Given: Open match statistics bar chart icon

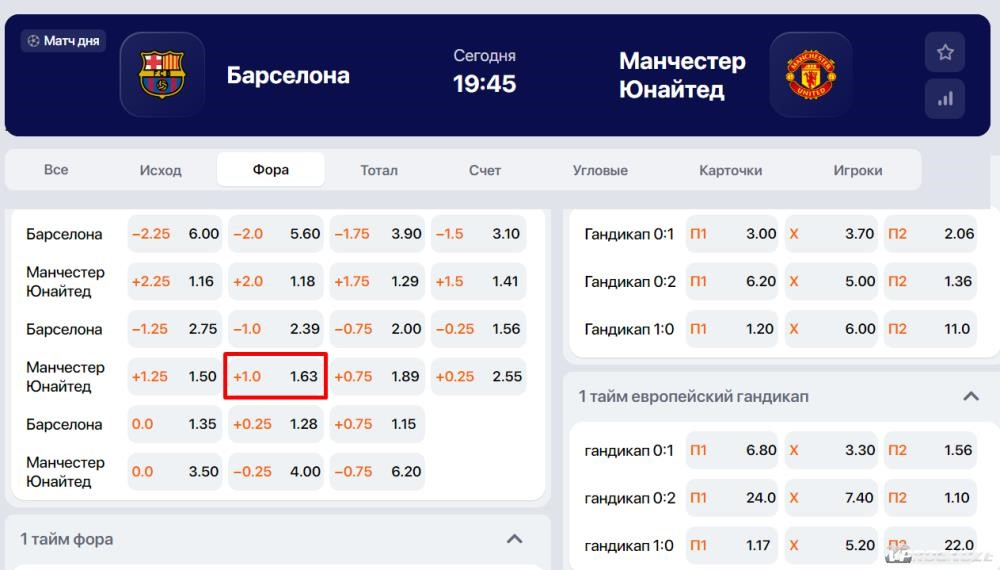Looking at the screenshot, I should coord(945,99).
